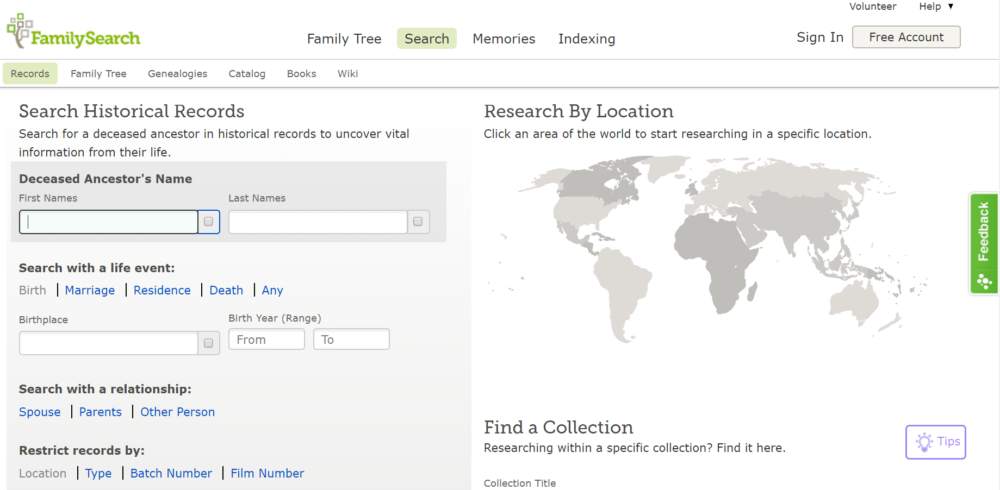Screen dimensions: 1000x490
Task: Toggle exact match for First Names
Action: point(209,222)
